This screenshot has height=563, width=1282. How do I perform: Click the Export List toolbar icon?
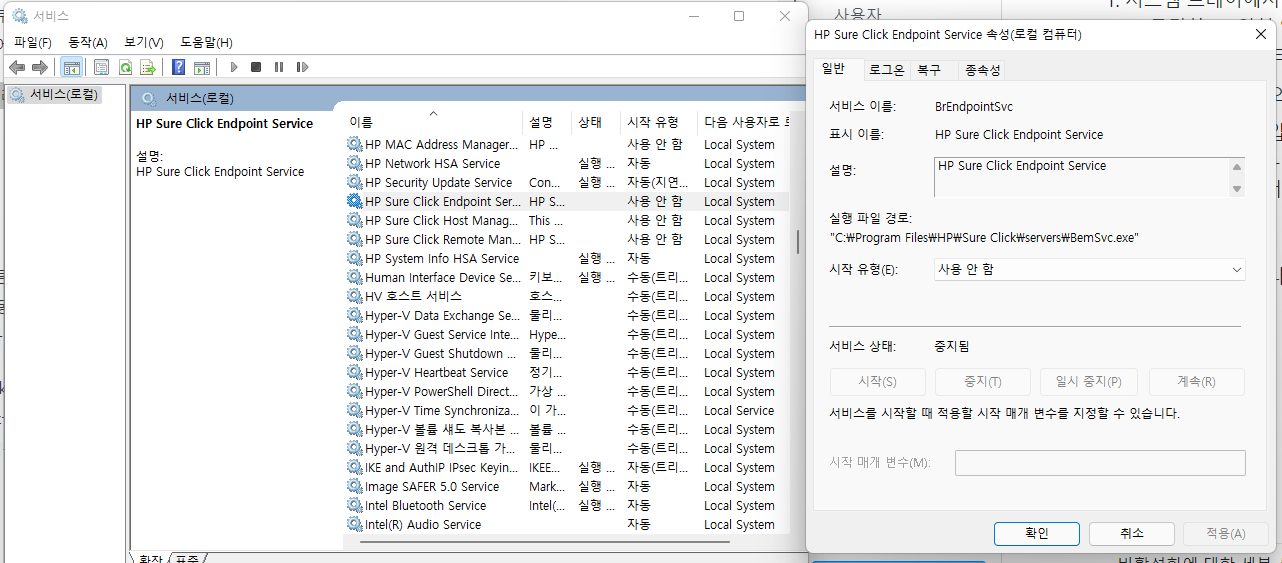[148, 67]
